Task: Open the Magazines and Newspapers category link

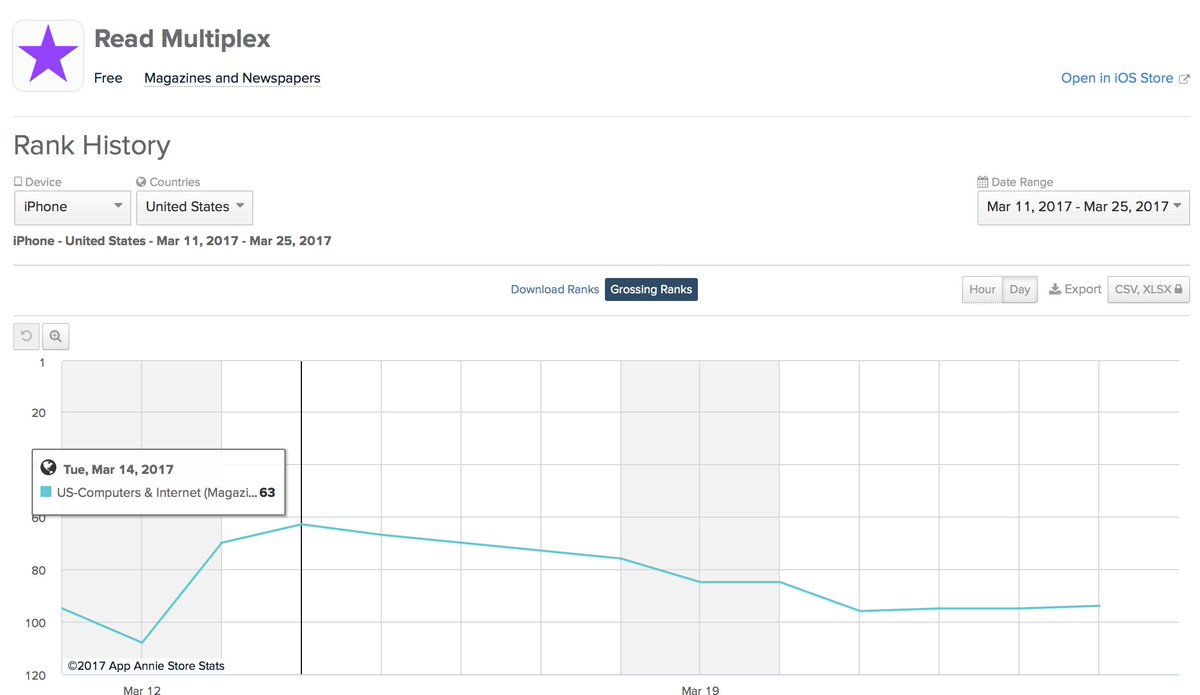Action: (x=232, y=78)
